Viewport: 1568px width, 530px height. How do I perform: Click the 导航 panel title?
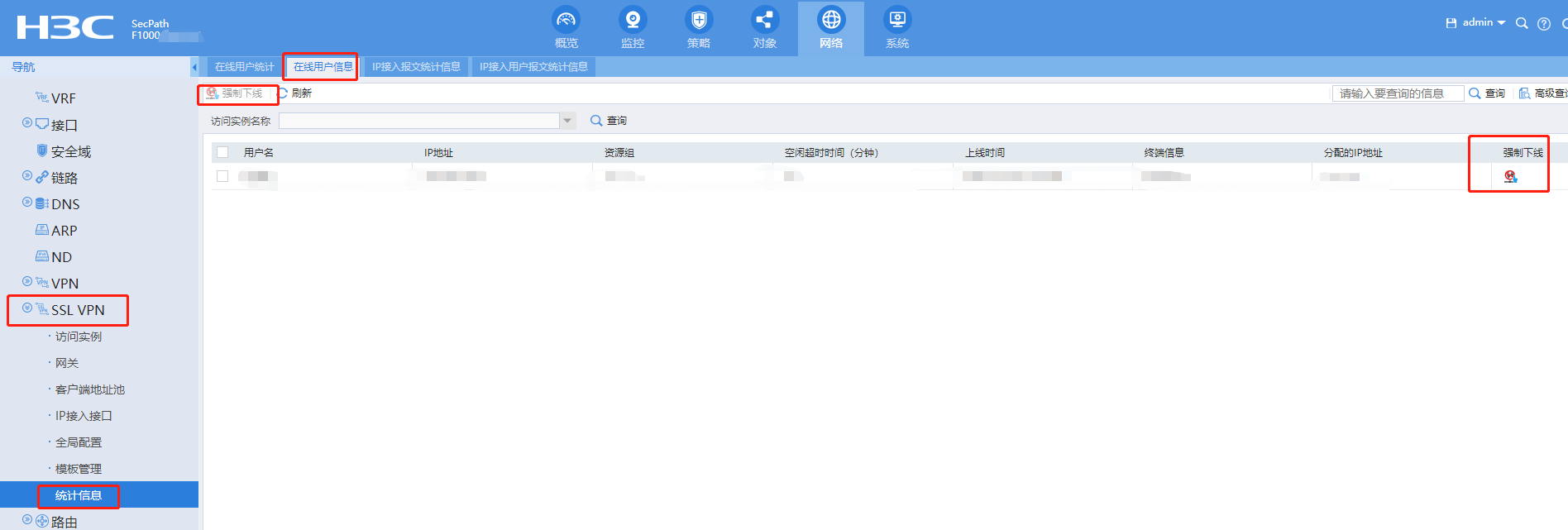(23, 67)
